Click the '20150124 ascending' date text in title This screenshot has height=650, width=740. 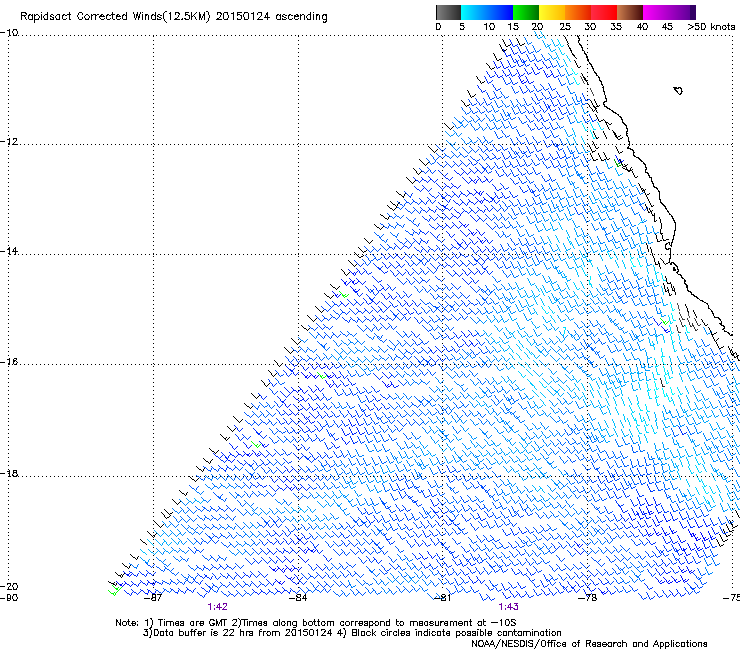pos(271,17)
